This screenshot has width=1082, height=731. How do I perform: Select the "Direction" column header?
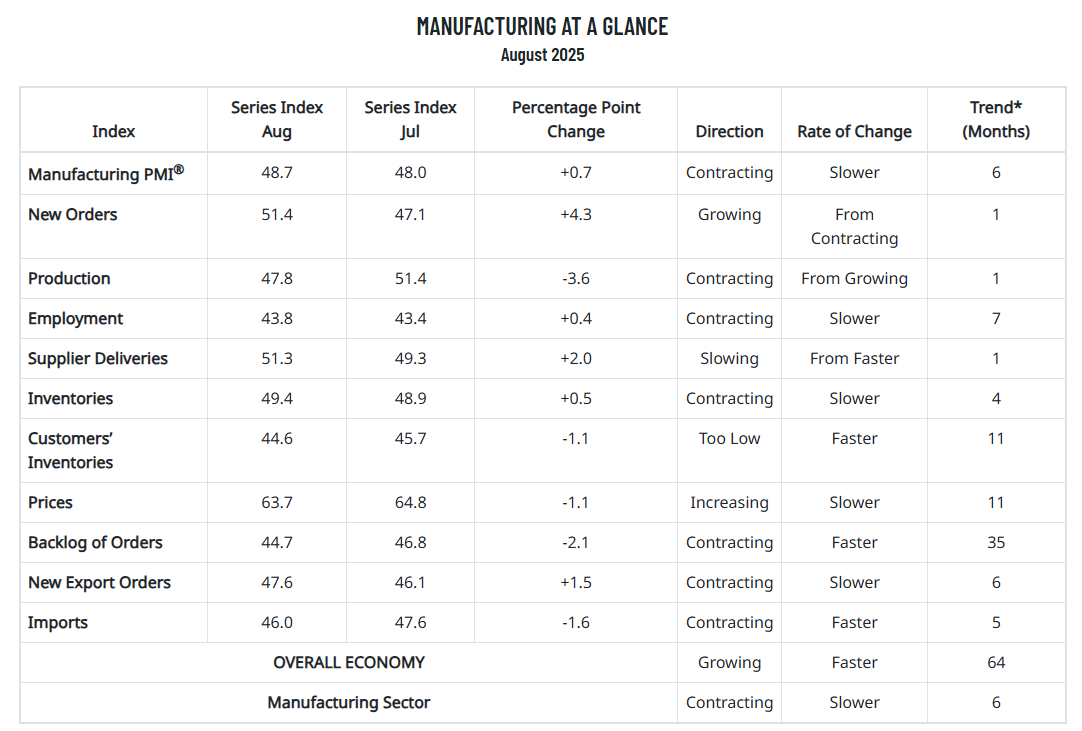(729, 131)
